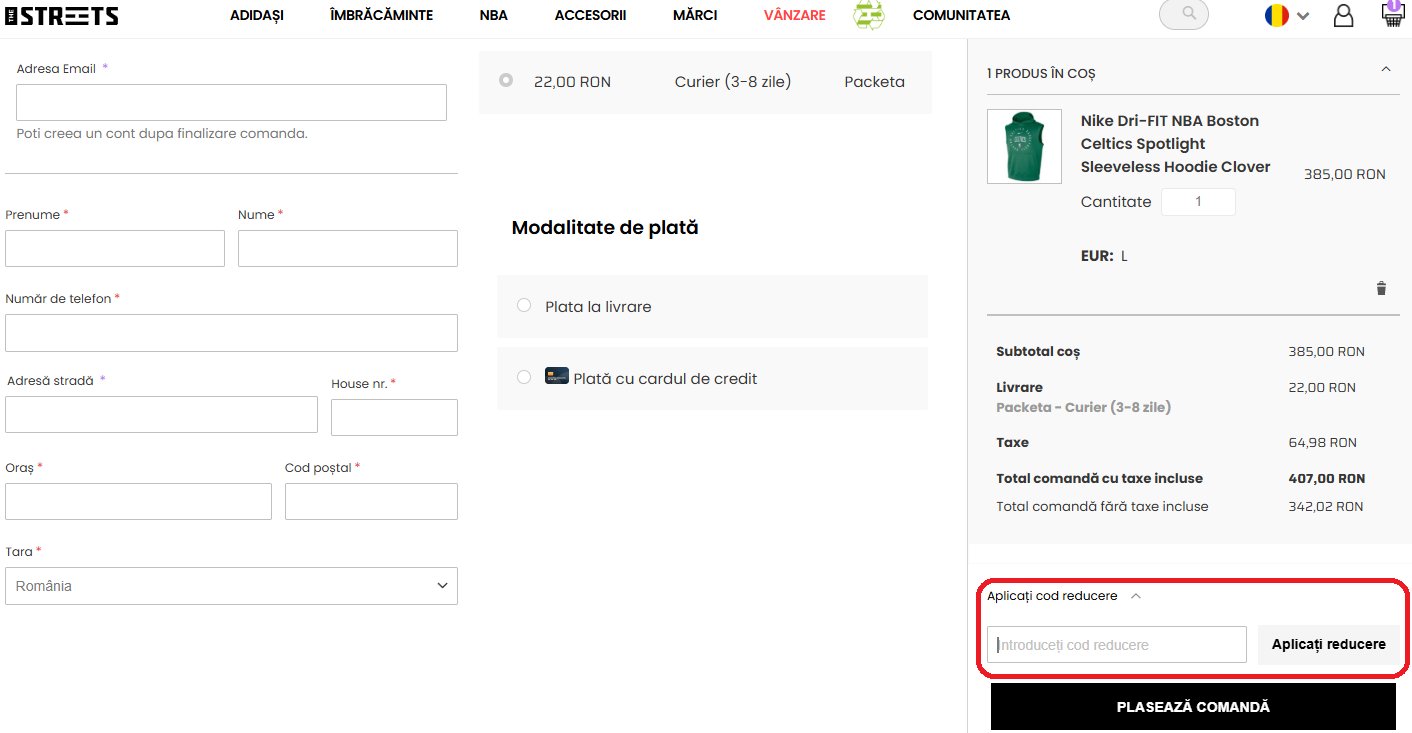The width and height of the screenshot is (1412, 733).
Task: Click the green hoodie product thumbnail
Action: click(x=1024, y=146)
